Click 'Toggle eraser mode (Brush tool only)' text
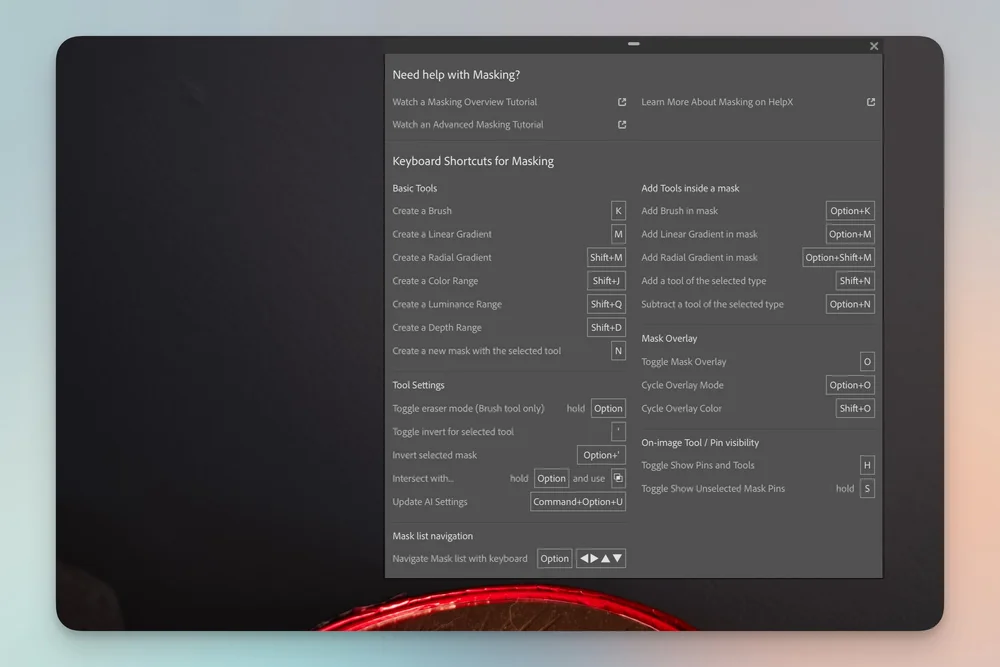Image resolution: width=1000 pixels, height=667 pixels. 468,409
